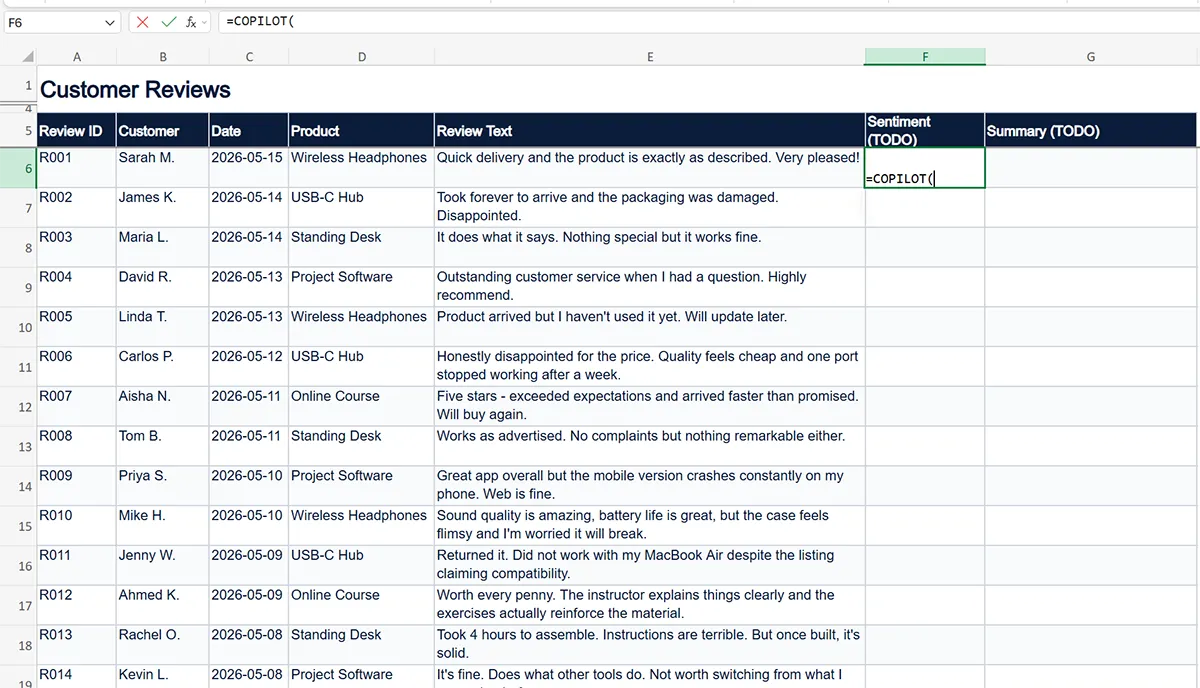Confirm the formula with the green checkmark

coord(168,22)
